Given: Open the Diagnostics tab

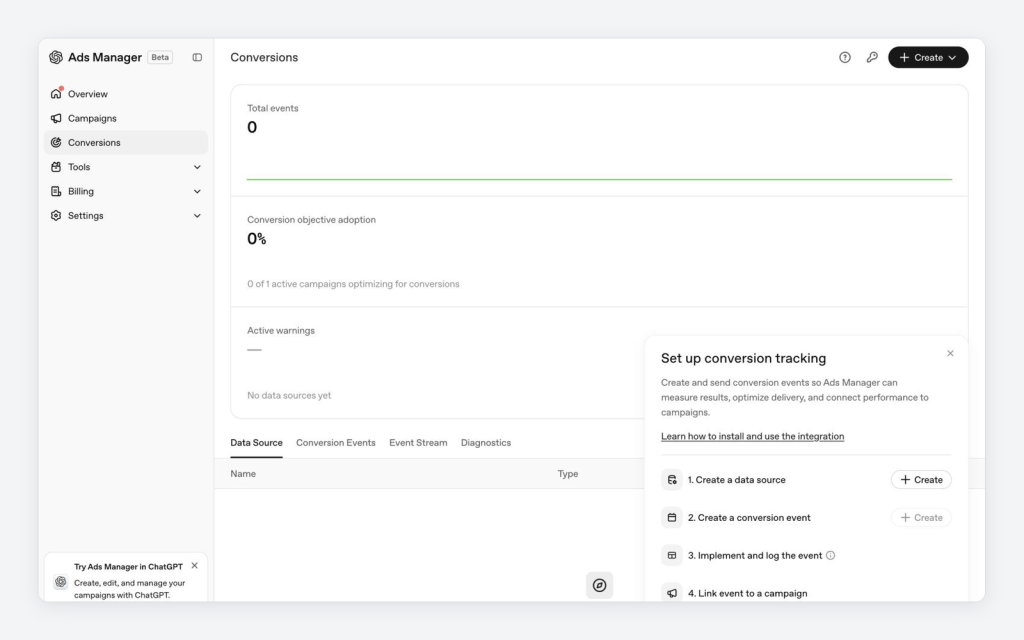Looking at the screenshot, I should (486, 443).
